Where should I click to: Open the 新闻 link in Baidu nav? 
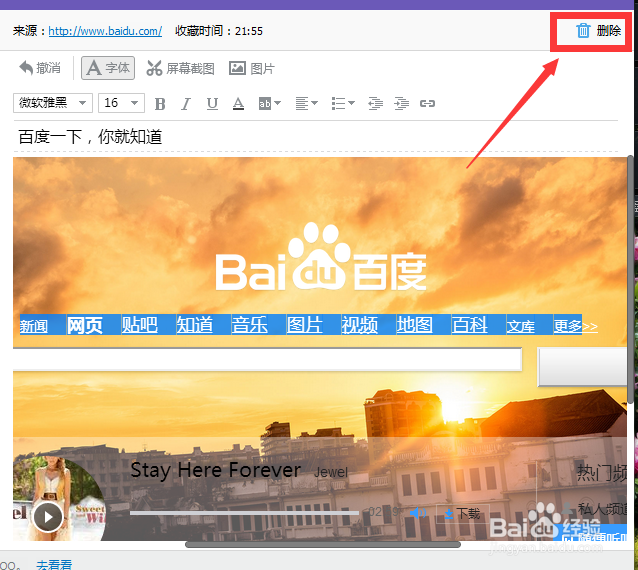tap(34, 326)
